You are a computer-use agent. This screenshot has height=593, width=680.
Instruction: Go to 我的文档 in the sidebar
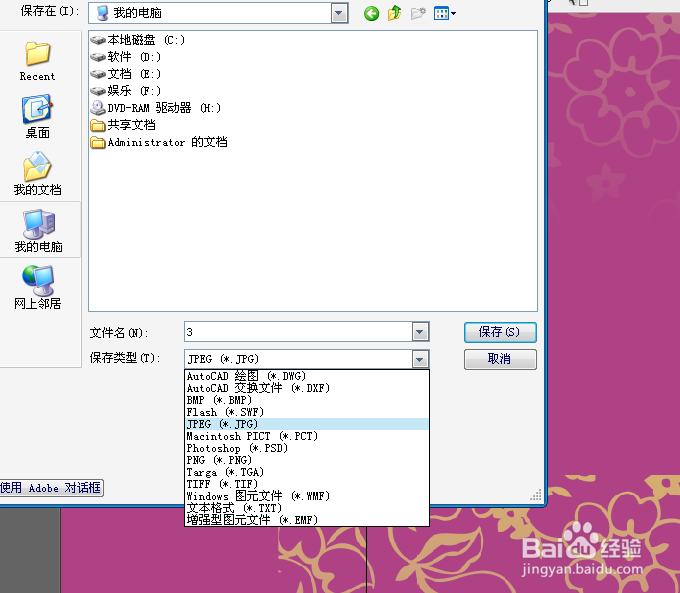[x=37, y=174]
